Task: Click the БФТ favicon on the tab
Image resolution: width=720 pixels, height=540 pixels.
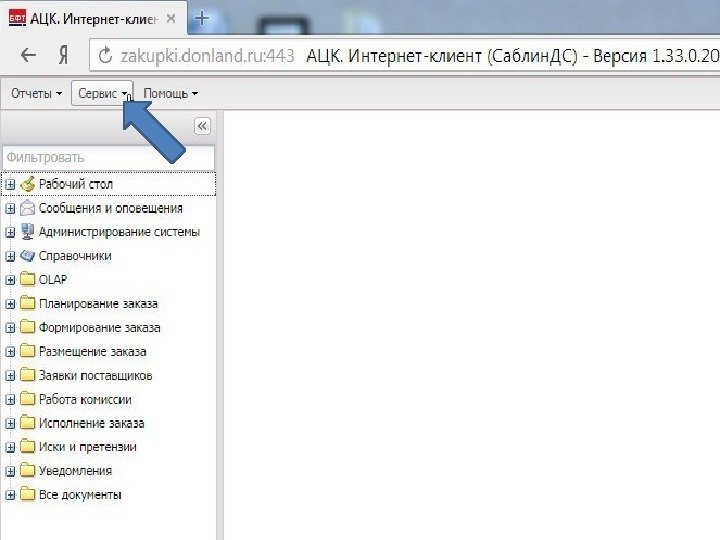Action: (x=17, y=18)
